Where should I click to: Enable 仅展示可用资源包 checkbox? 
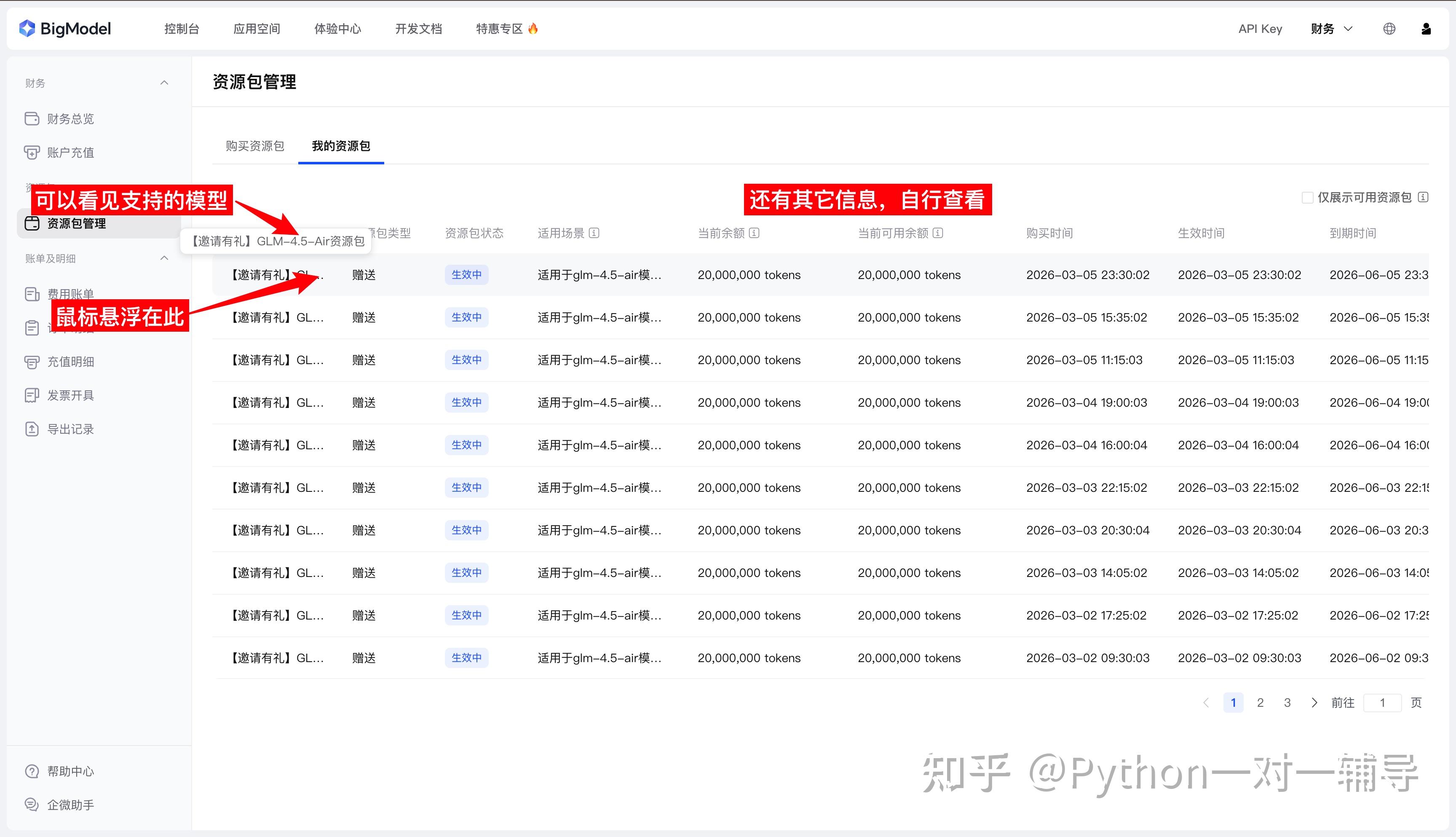1307,198
